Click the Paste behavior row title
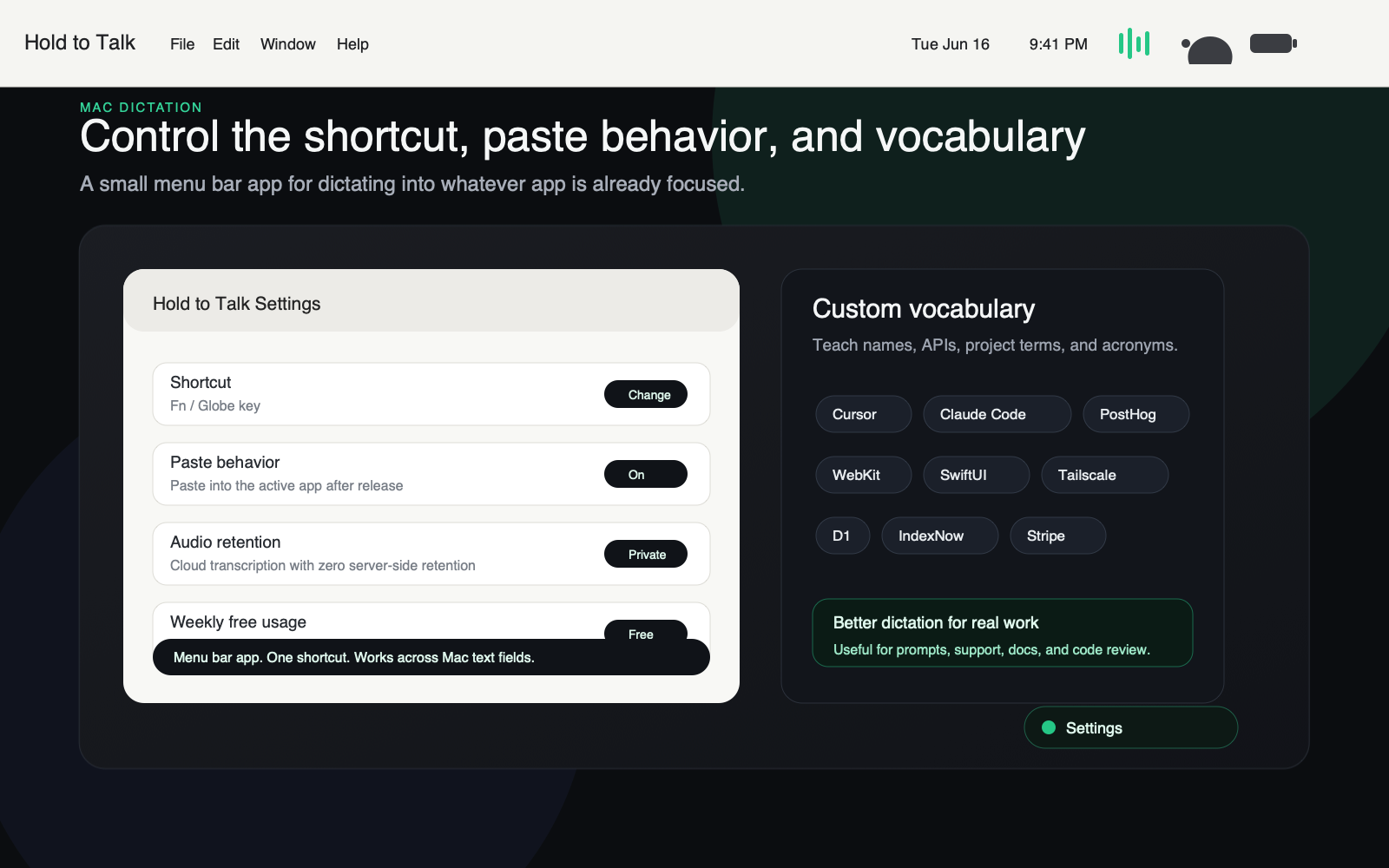The width and height of the screenshot is (1389, 868). click(x=225, y=463)
